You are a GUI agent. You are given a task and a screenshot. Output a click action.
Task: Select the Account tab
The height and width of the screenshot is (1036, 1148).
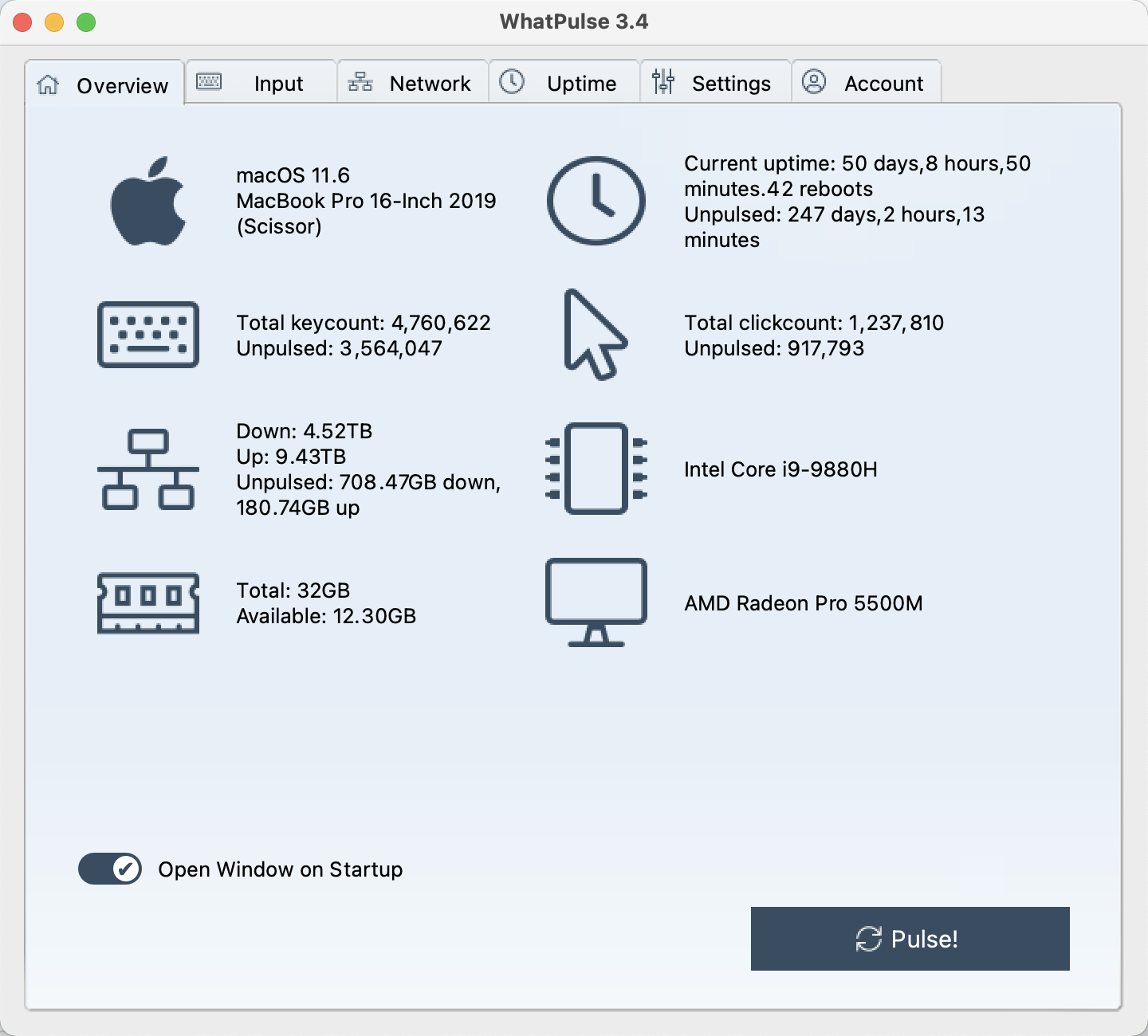point(867,83)
